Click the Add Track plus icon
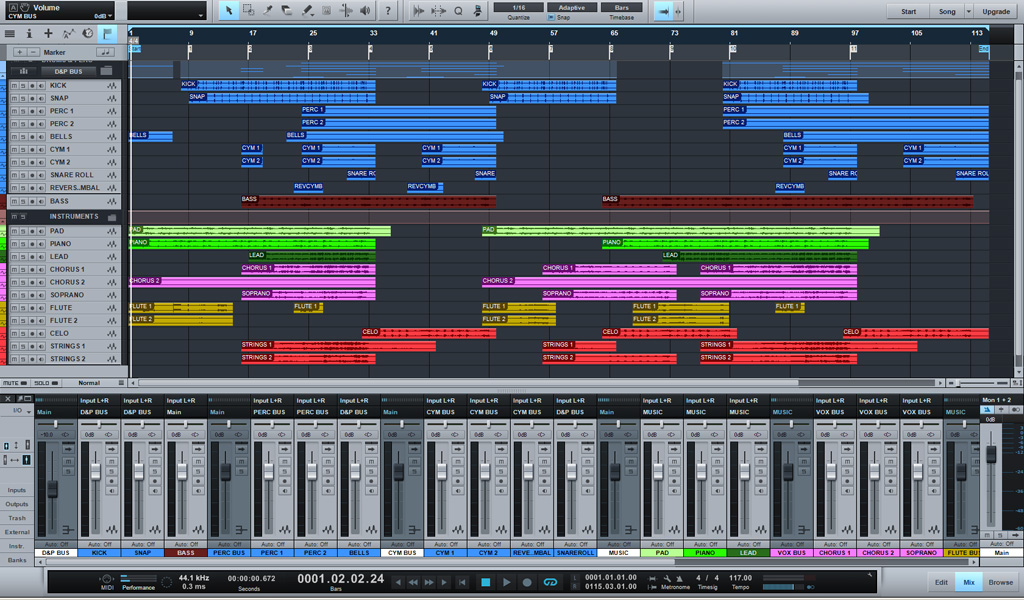This screenshot has width=1024, height=600. (48, 33)
